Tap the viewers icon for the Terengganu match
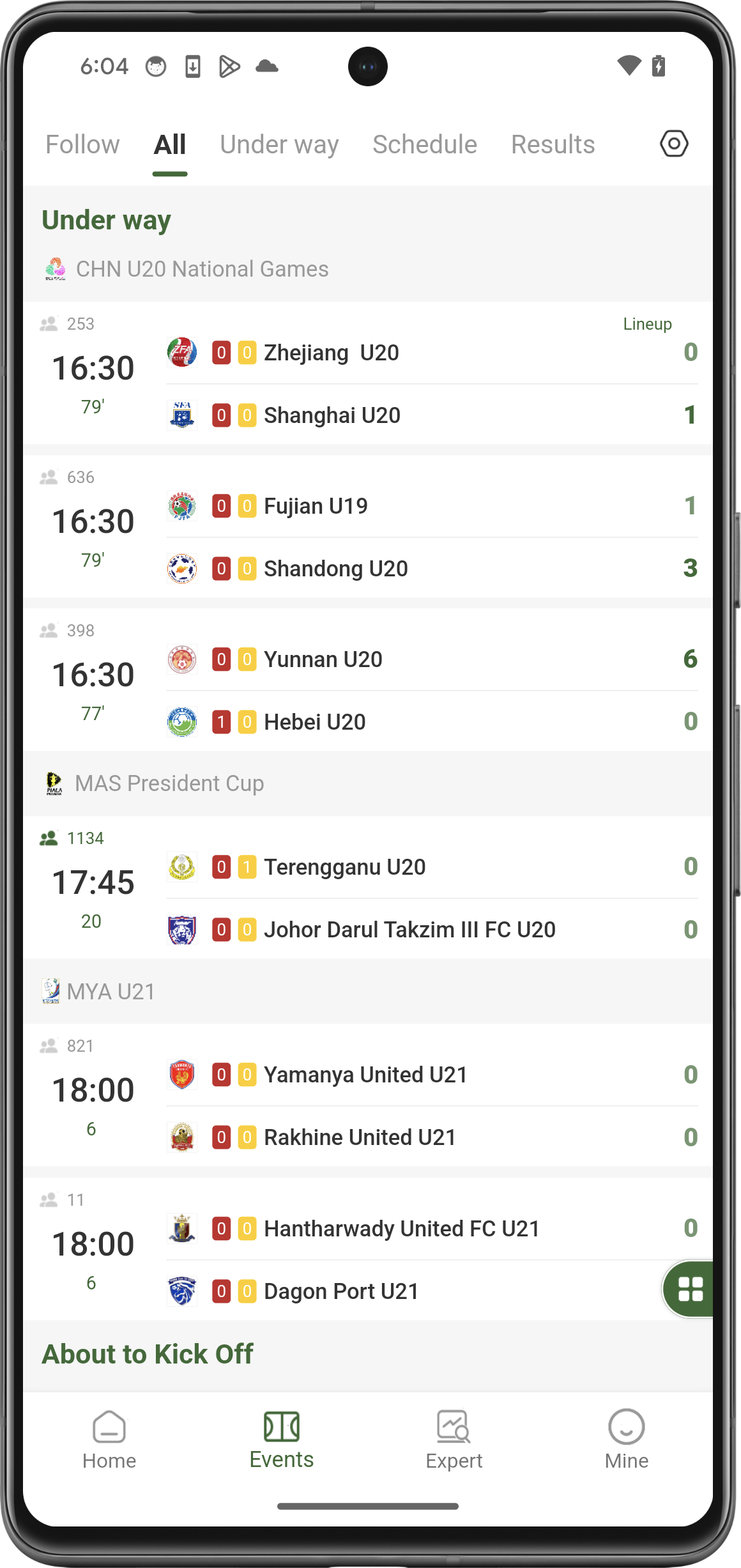 pos(50,838)
